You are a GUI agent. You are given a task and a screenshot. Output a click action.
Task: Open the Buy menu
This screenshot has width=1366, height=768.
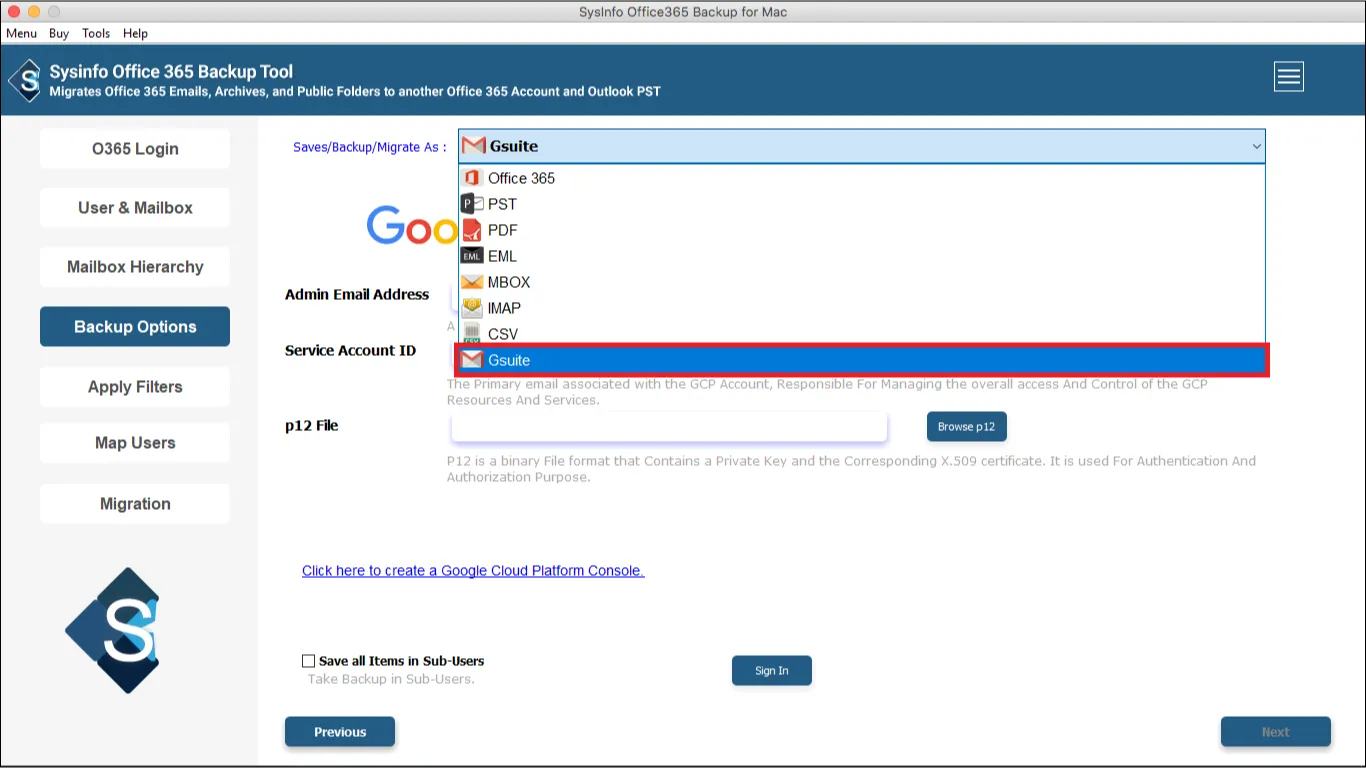59,33
